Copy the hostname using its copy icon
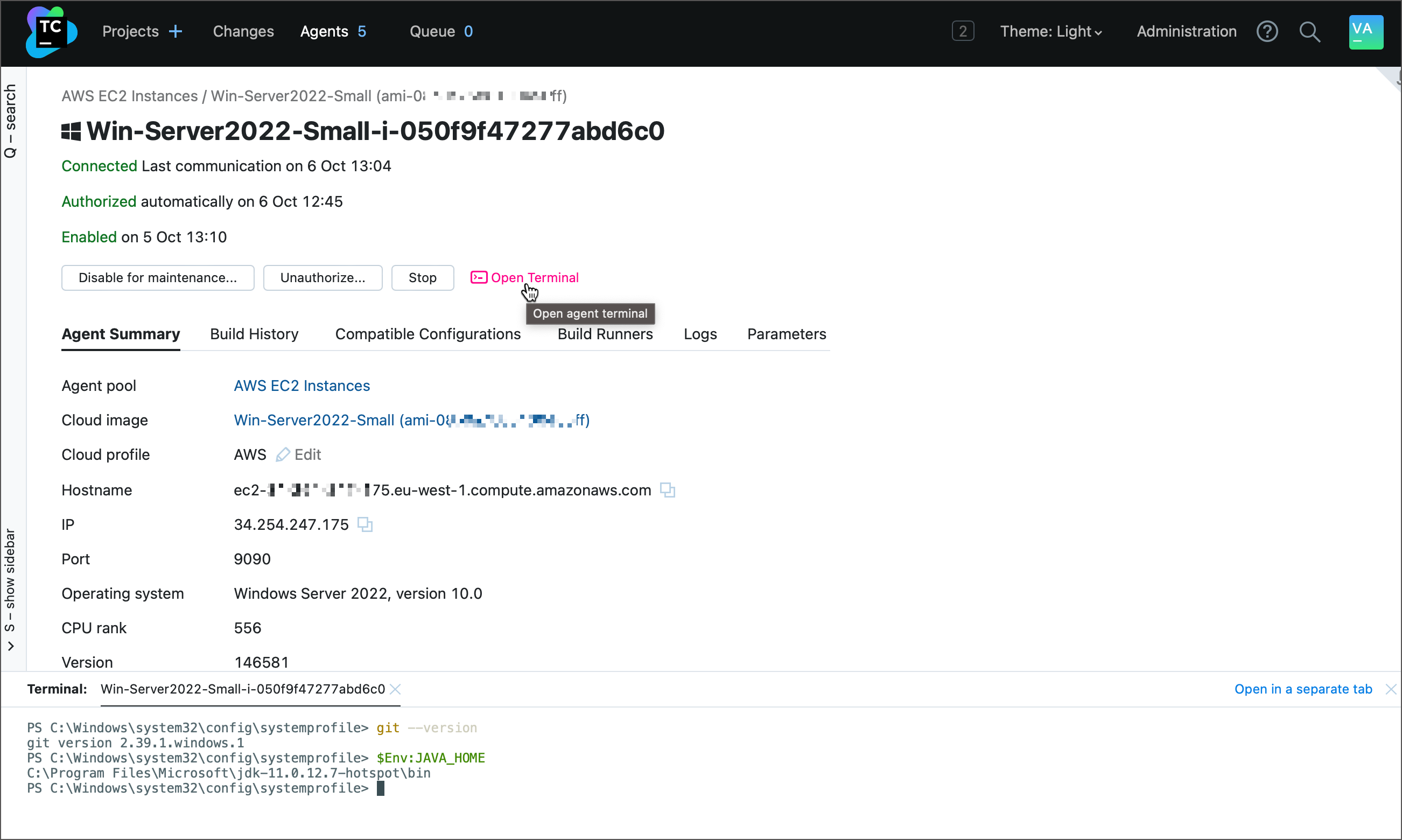 pos(667,490)
